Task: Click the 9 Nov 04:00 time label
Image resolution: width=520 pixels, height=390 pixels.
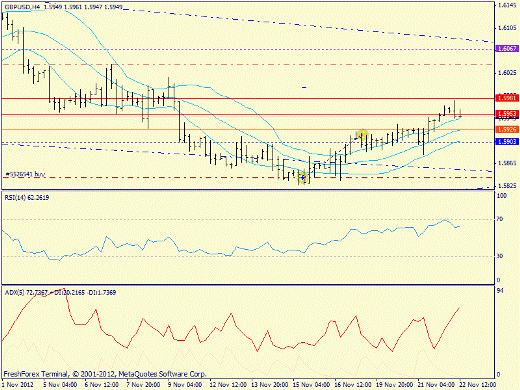Action: pos(185,385)
